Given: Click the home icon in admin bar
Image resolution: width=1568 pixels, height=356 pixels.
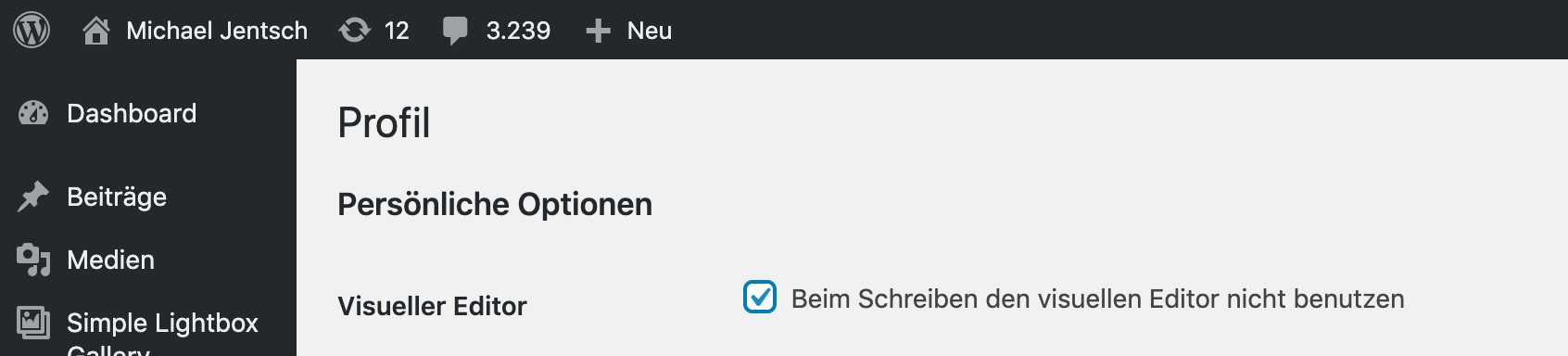Looking at the screenshot, I should (95, 31).
